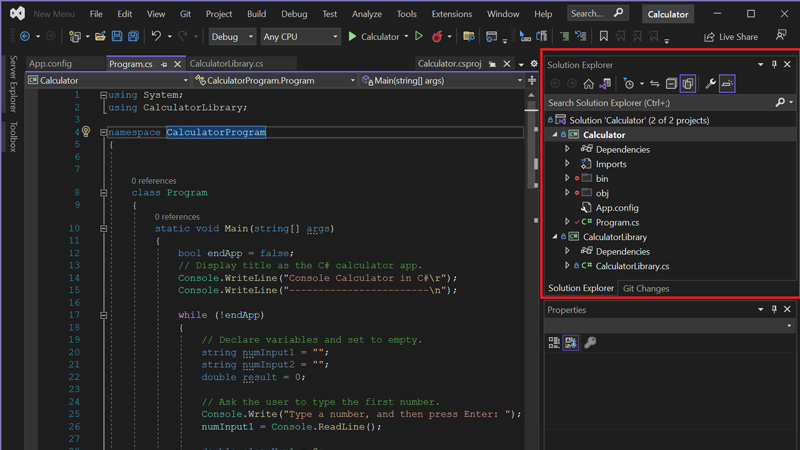Switch to the Git Changes tab
800x450 pixels.
[x=646, y=288]
